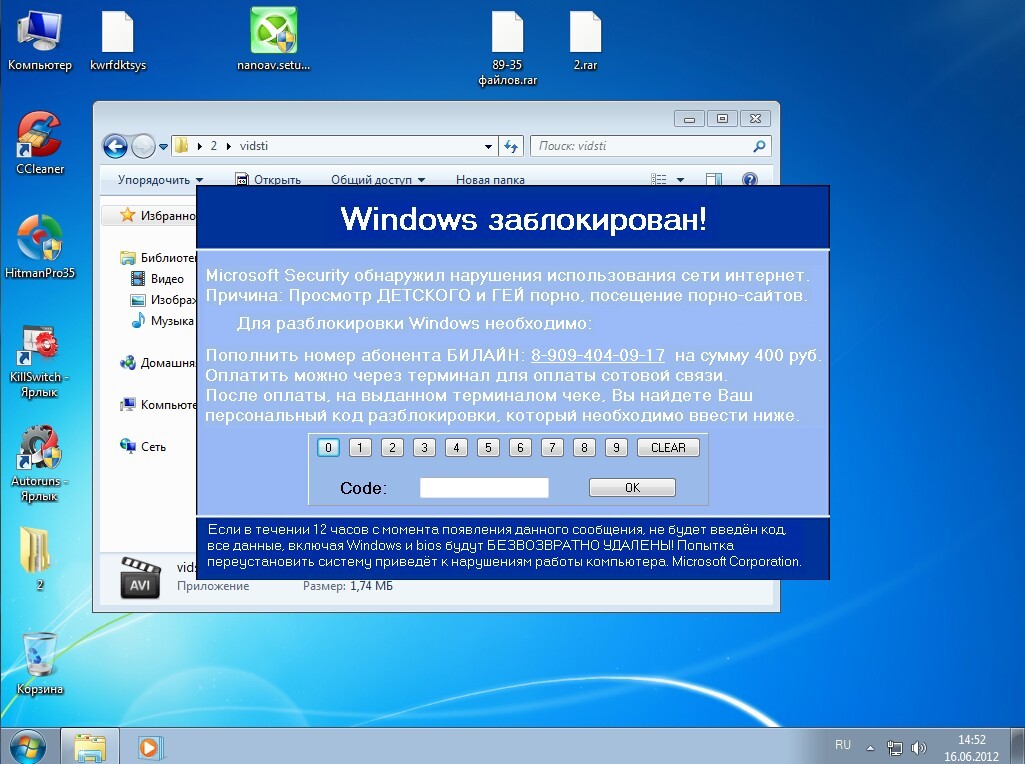Minimize the Explorer window
Viewport: 1025px width, 764px height.
click(x=689, y=119)
